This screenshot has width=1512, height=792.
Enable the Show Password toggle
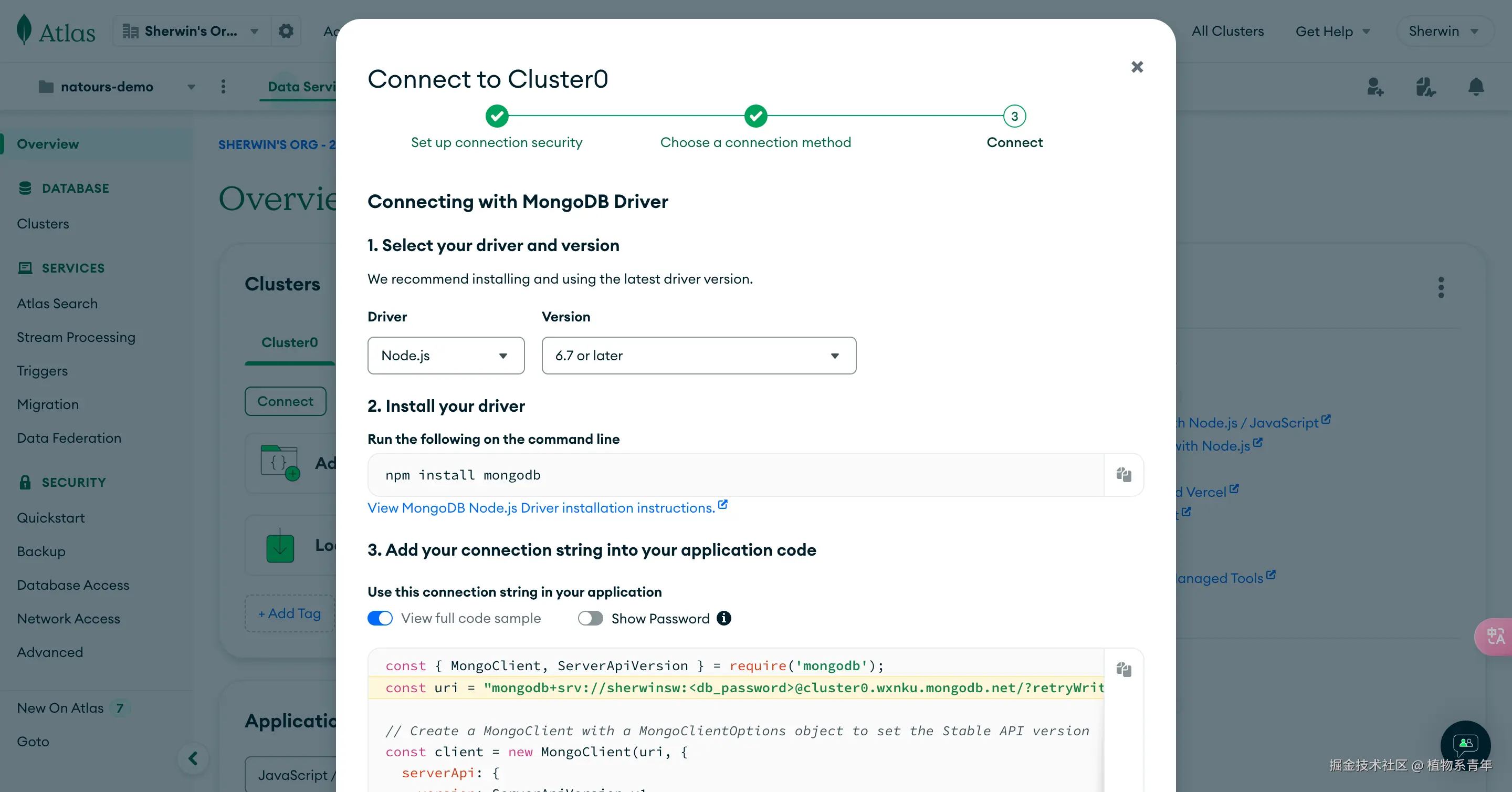pos(590,618)
